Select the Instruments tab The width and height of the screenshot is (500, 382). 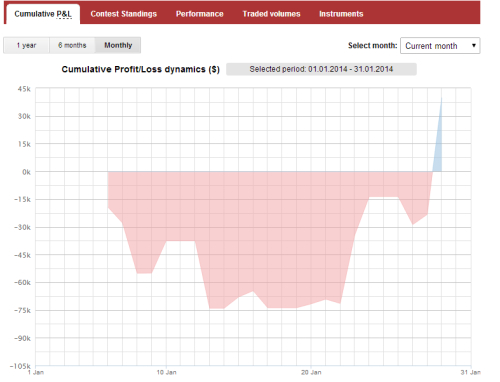341,14
